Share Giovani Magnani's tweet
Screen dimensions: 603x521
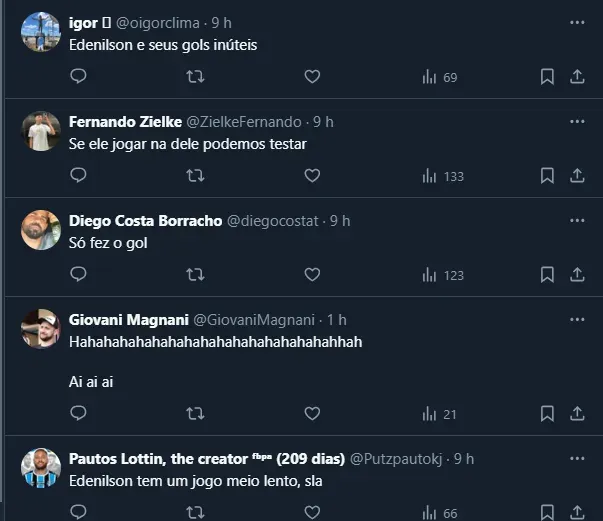coord(577,414)
